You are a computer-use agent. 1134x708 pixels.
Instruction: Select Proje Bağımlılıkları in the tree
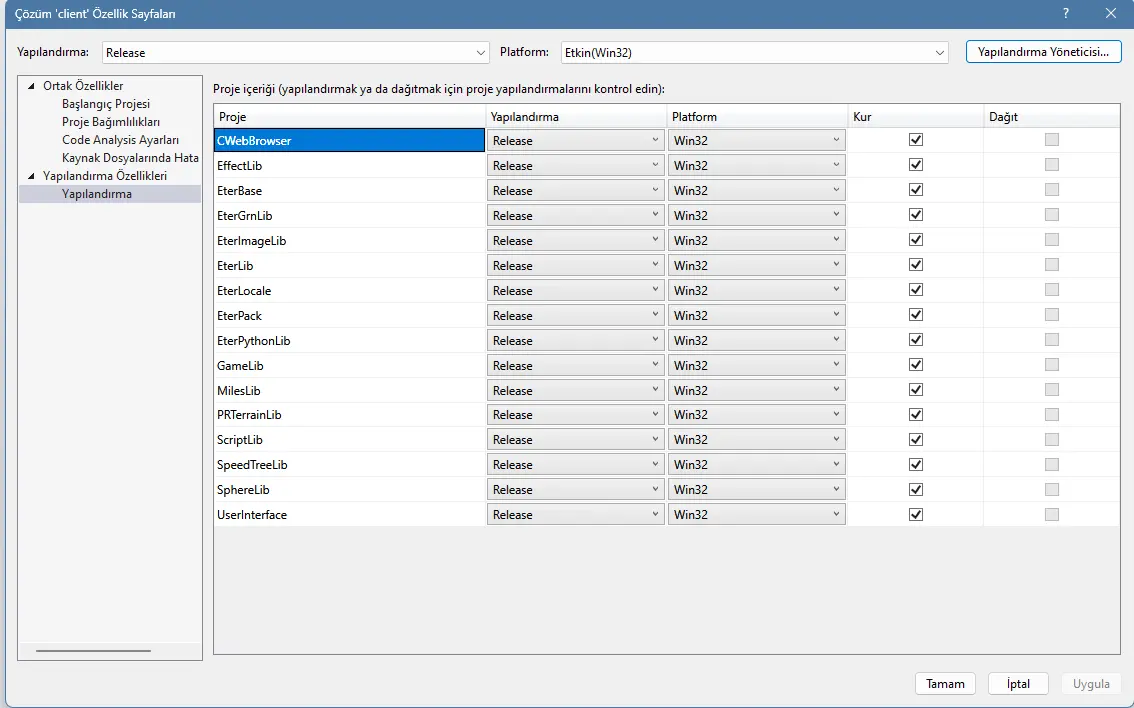tap(111, 122)
